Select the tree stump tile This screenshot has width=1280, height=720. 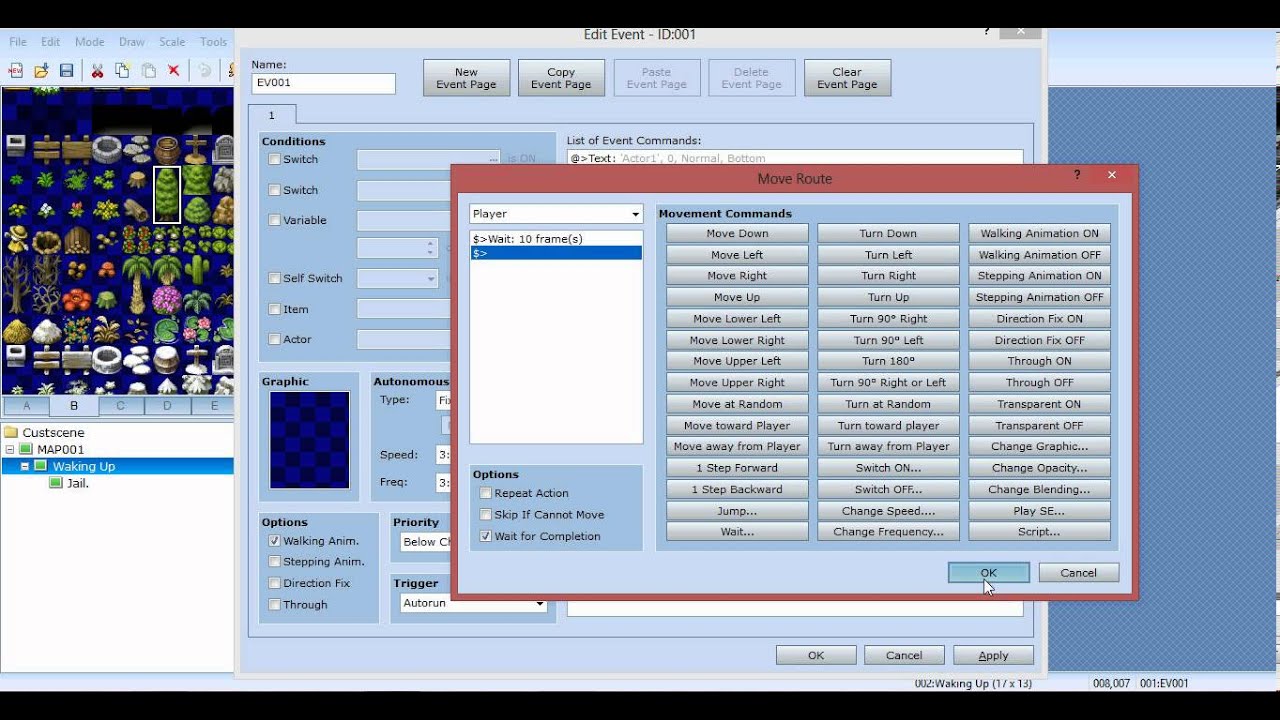[x=136, y=181]
